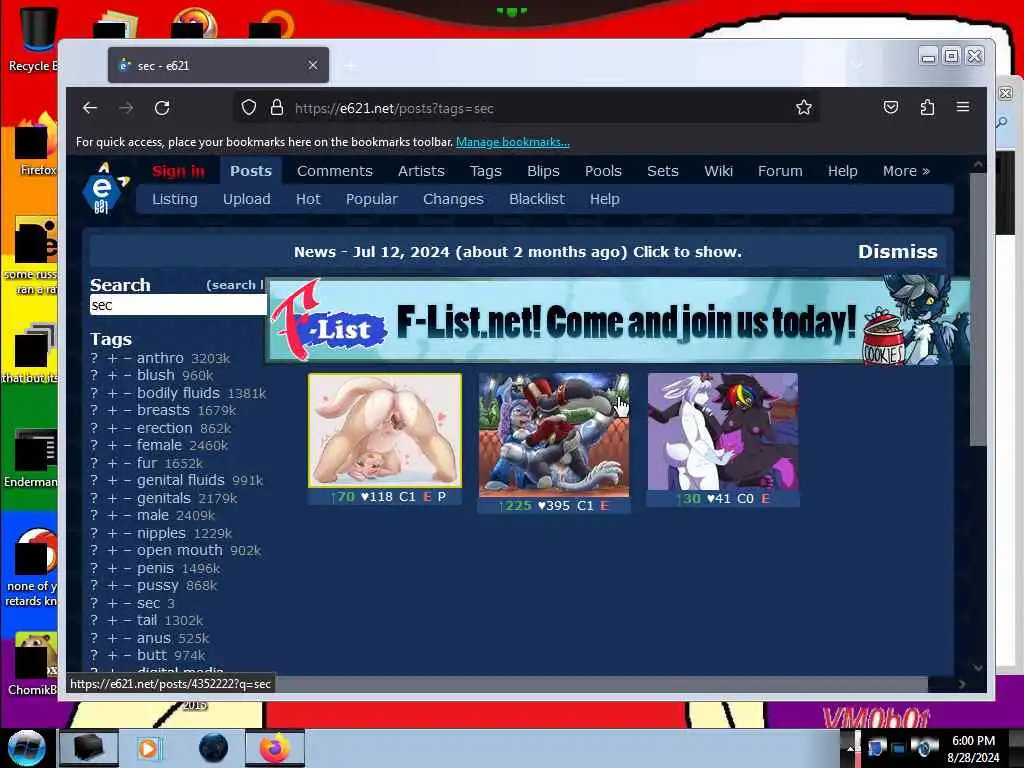Click in the tag search input field

tap(178, 305)
